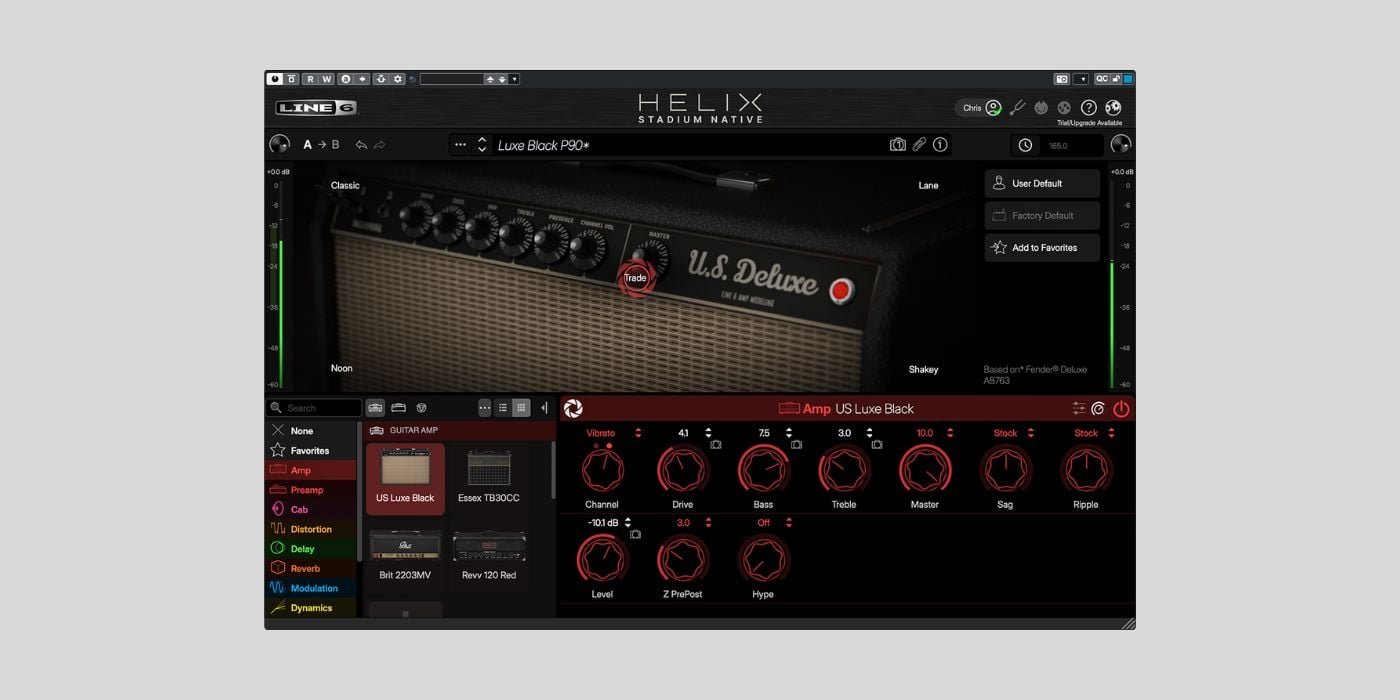The height and width of the screenshot is (700, 1400).
Task: Select the Delay category
Action: (x=311, y=548)
